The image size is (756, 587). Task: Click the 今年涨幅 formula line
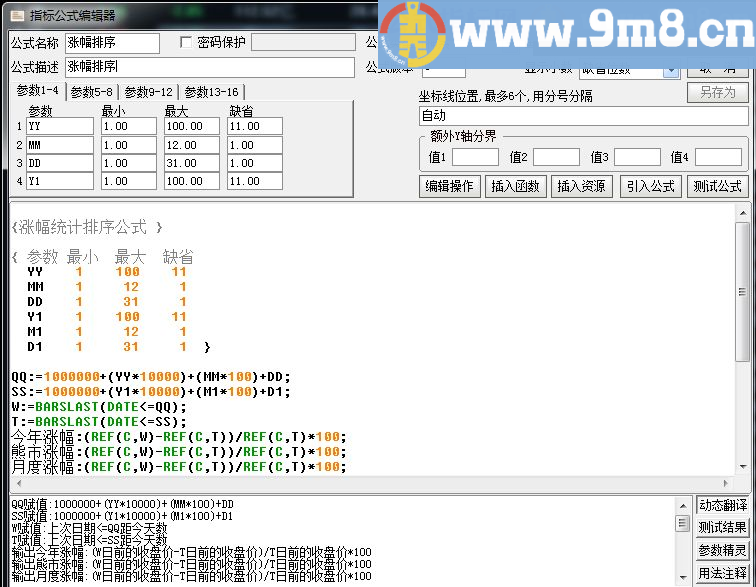click(x=179, y=437)
